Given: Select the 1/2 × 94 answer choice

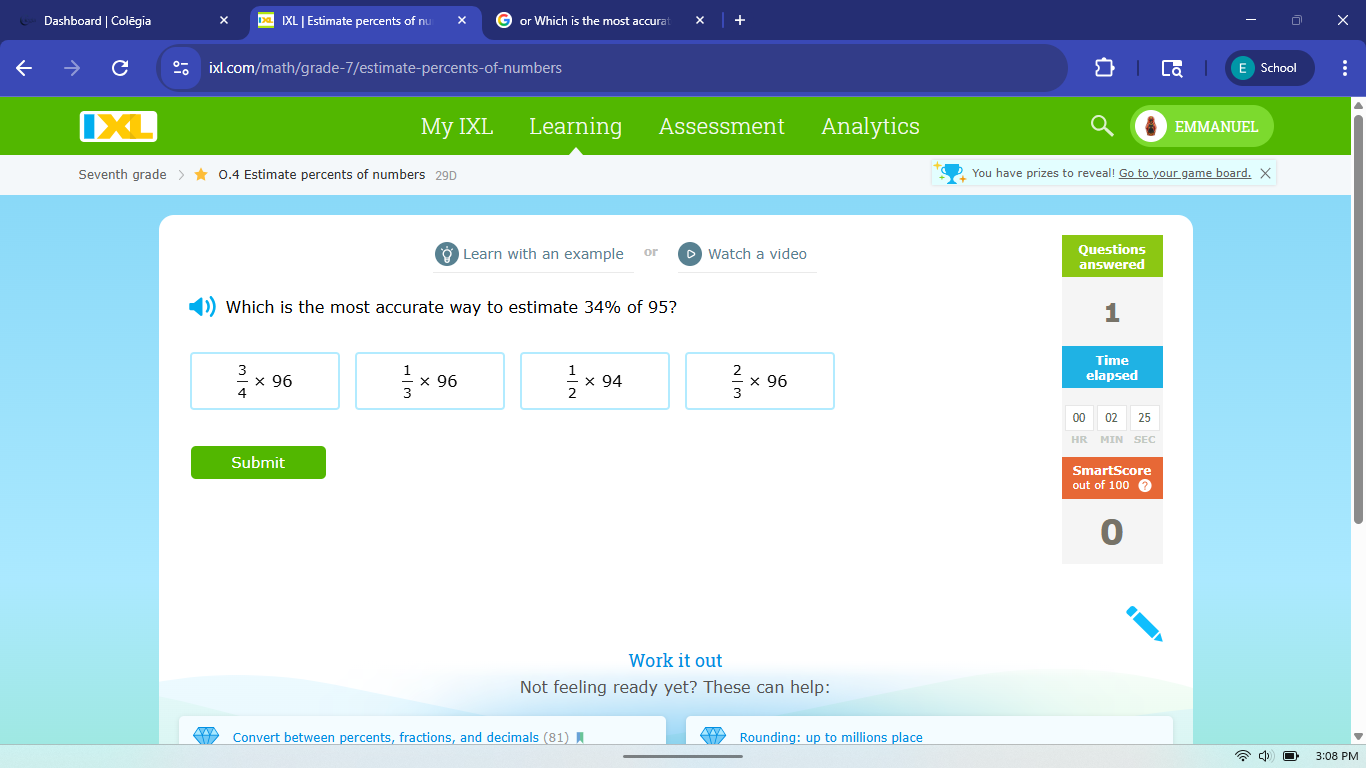Looking at the screenshot, I should [x=594, y=381].
